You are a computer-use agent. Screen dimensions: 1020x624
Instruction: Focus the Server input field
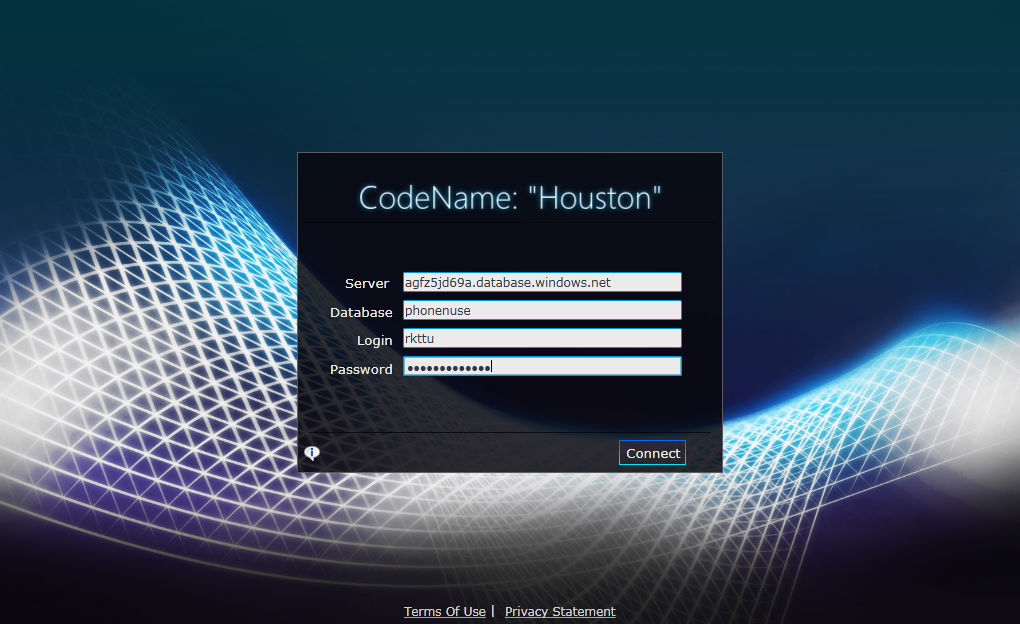point(541,282)
